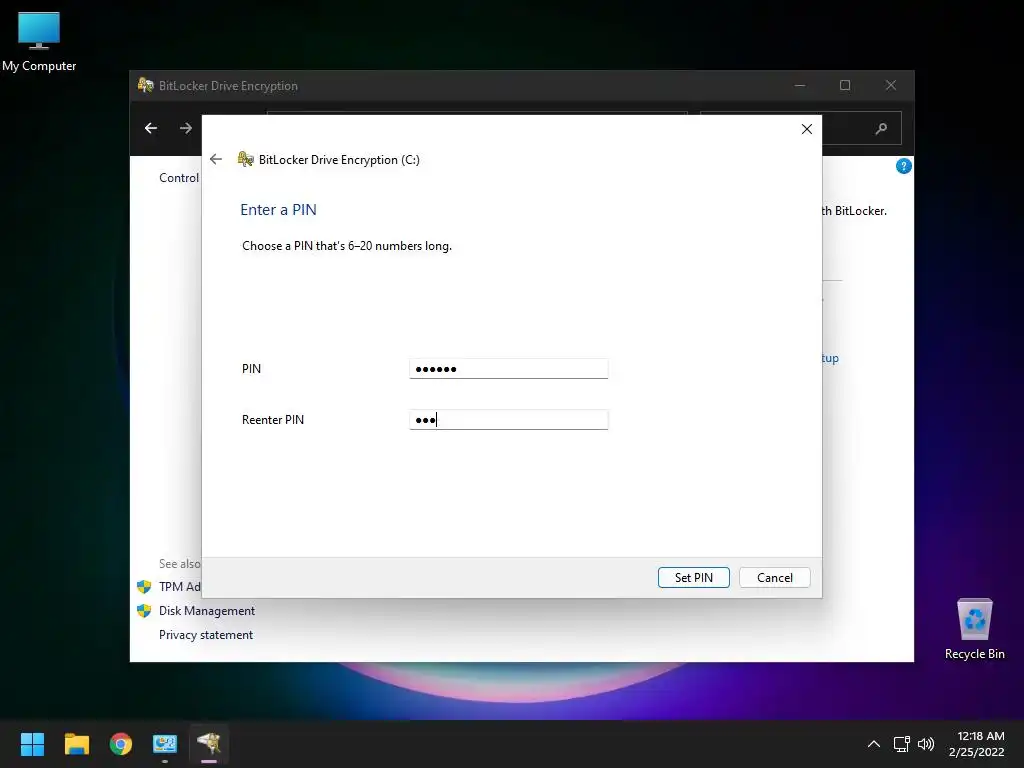The image size is (1024, 768).
Task: Open the blue help question mark icon
Action: click(903, 167)
